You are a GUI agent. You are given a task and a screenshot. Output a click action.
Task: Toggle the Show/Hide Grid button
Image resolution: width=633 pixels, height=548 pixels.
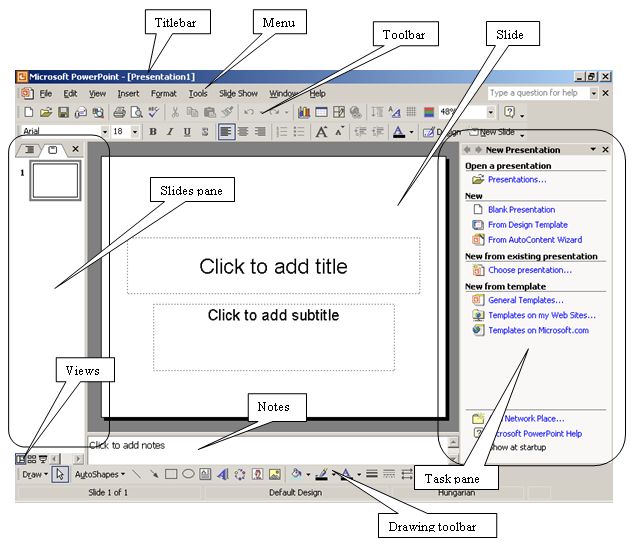pyautogui.click(x=411, y=112)
